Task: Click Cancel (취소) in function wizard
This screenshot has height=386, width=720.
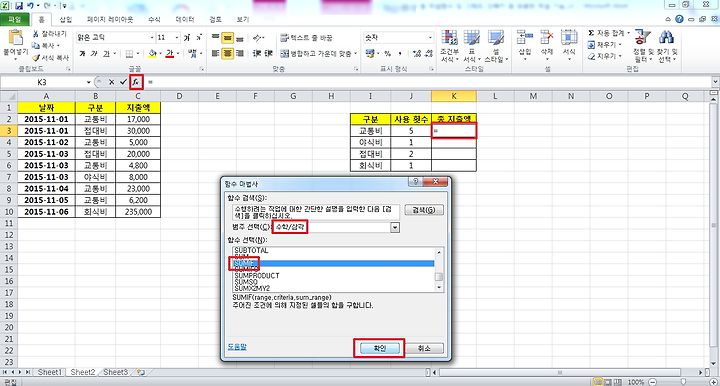Action: click(424, 348)
